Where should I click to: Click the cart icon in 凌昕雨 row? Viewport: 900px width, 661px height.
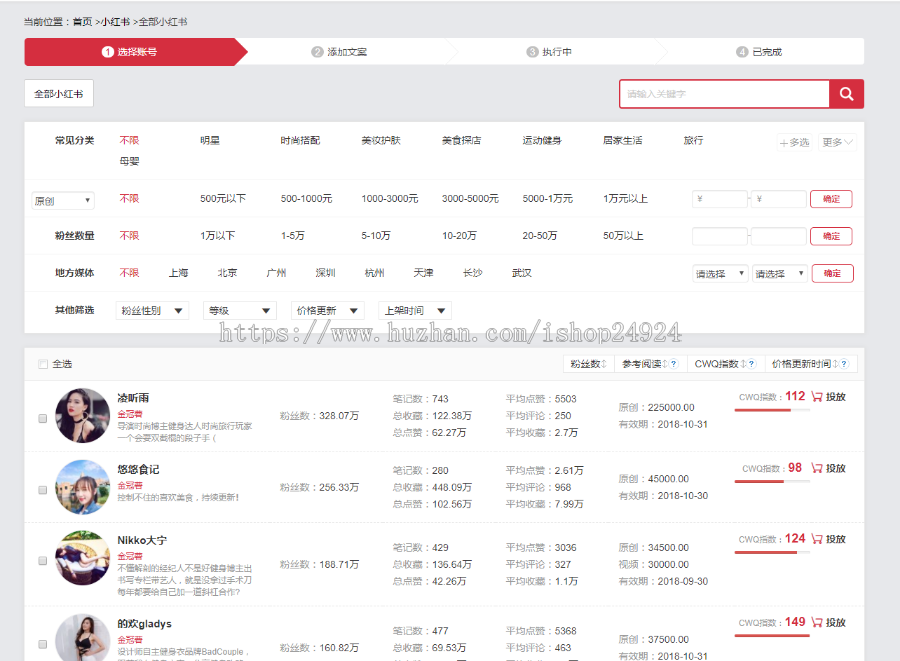(817, 396)
